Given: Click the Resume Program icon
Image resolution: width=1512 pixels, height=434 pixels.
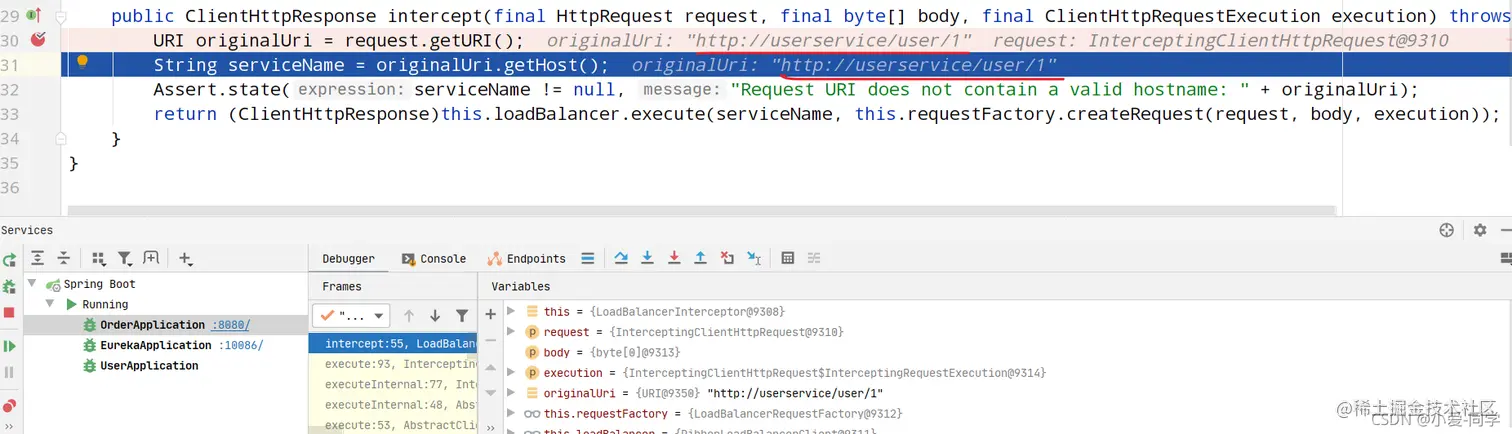Looking at the screenshot, I should pos(9,346).
